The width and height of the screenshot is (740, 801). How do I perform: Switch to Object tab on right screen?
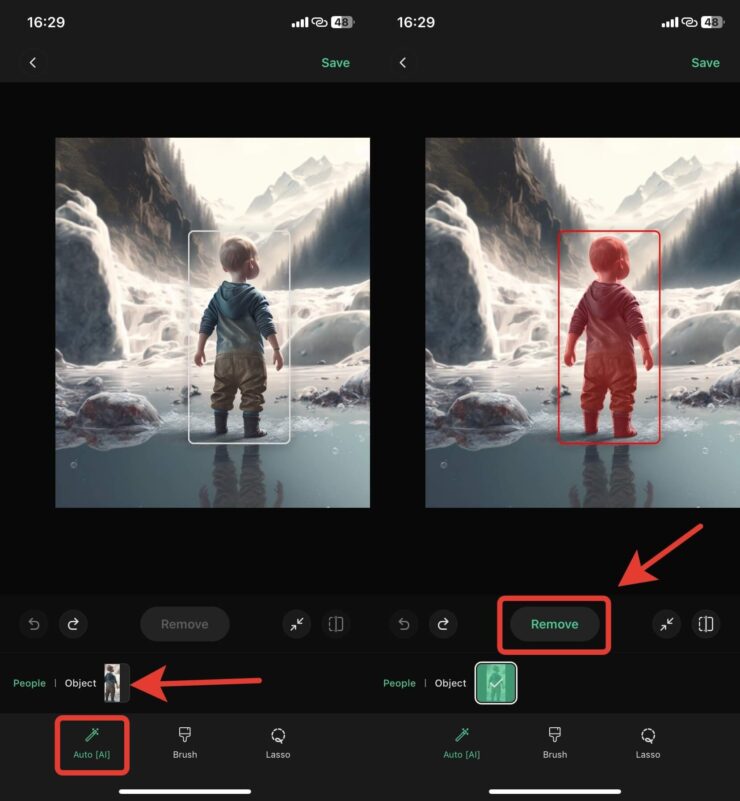point(450,683)
